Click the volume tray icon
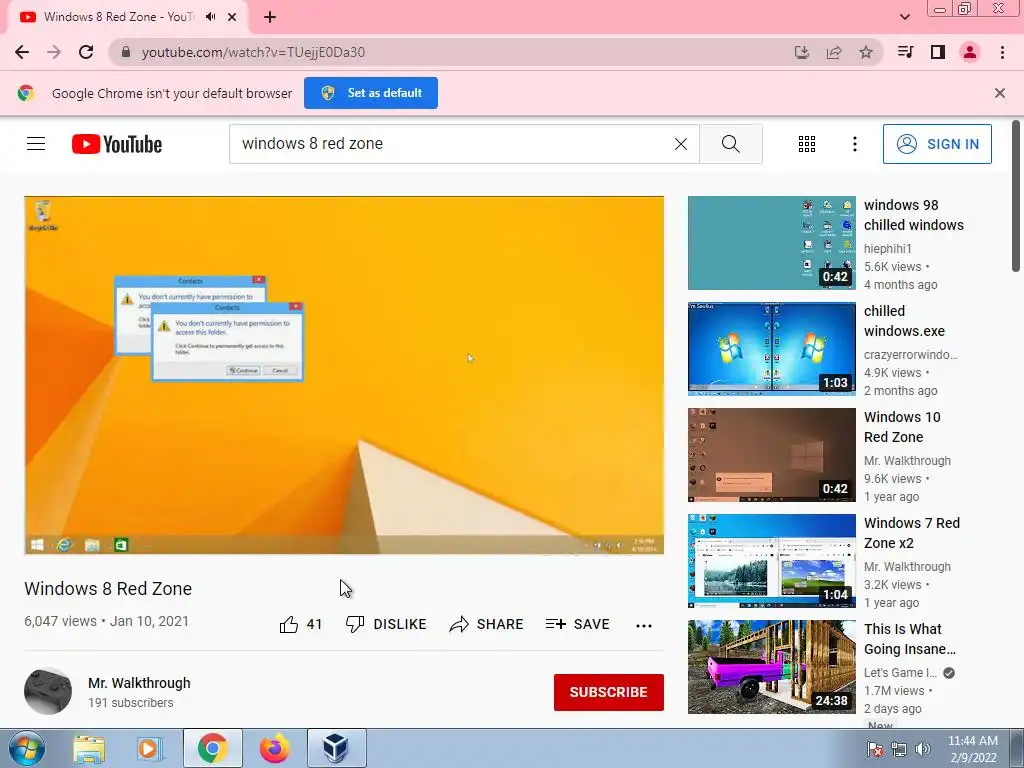 [923, 750]
